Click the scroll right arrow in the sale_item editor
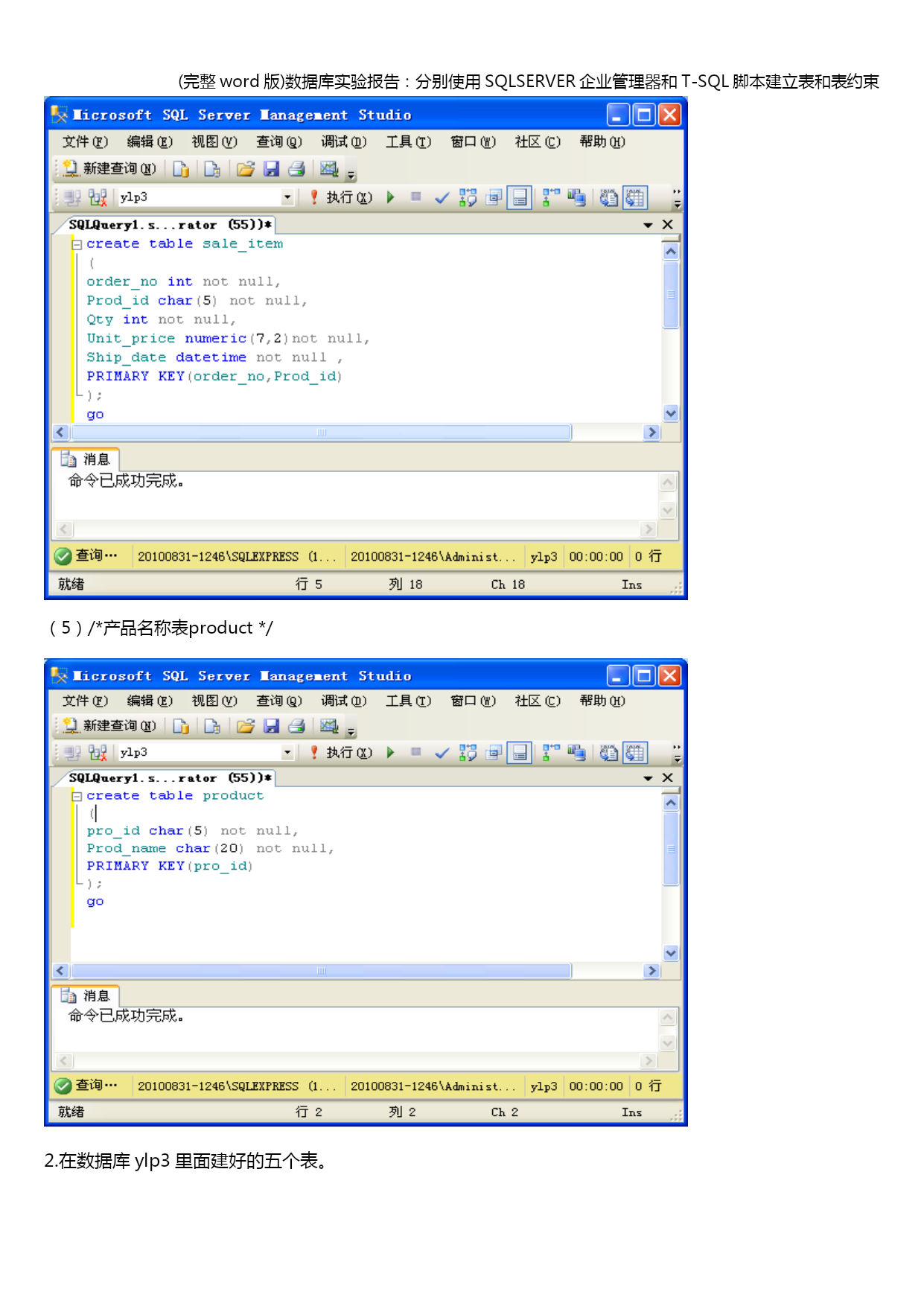The width and height of the screenshot is (924, 1306). click(x=652, y=433)
